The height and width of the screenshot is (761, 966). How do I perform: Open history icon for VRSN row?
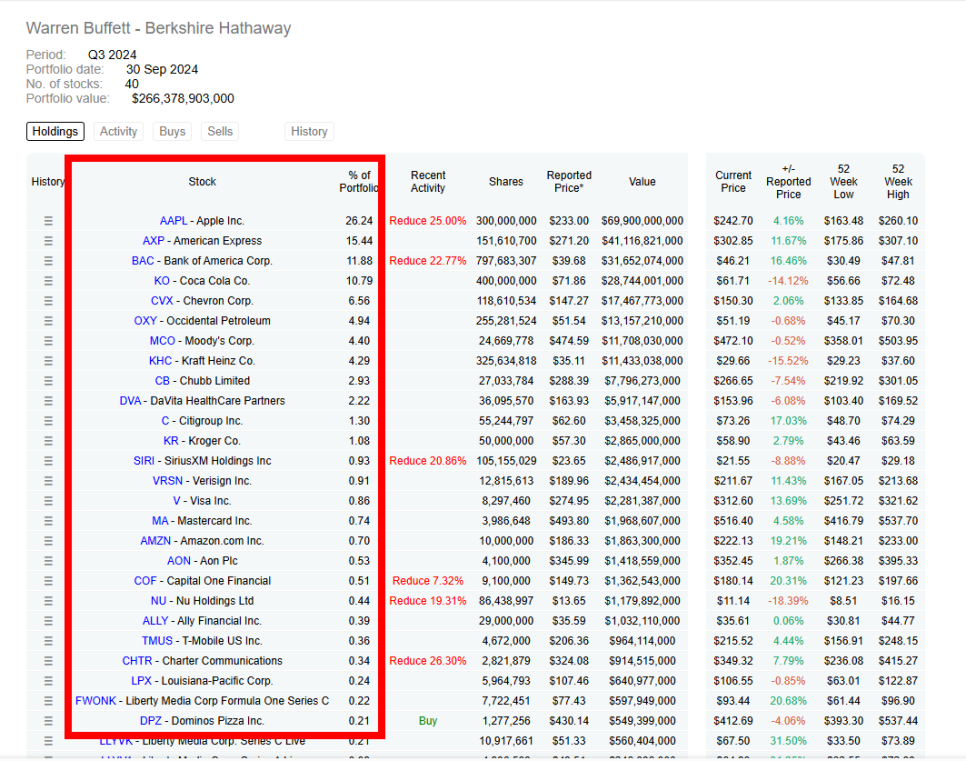[x=48, y=481]
